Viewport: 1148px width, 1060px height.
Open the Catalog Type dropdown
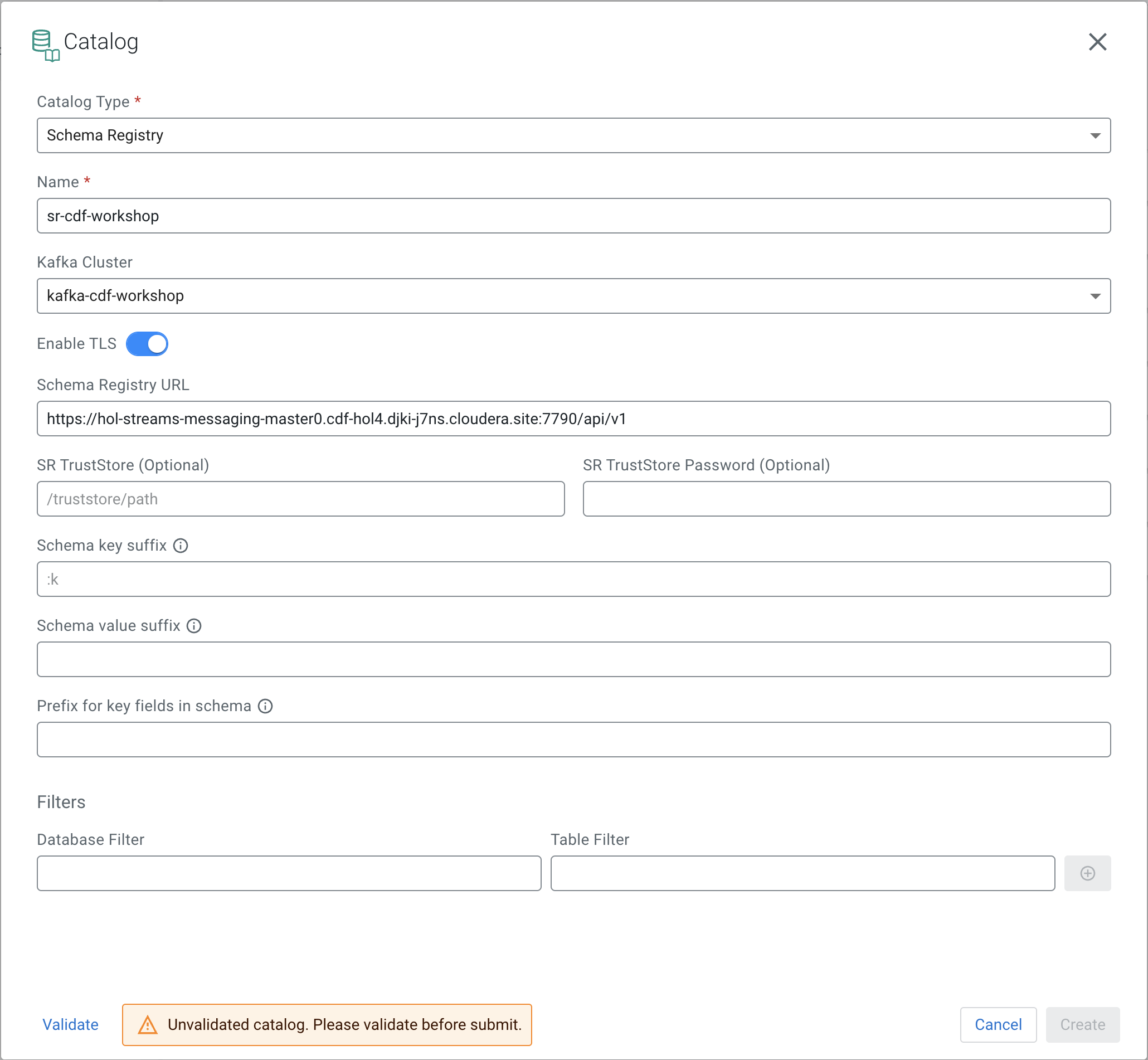point(573,135)
